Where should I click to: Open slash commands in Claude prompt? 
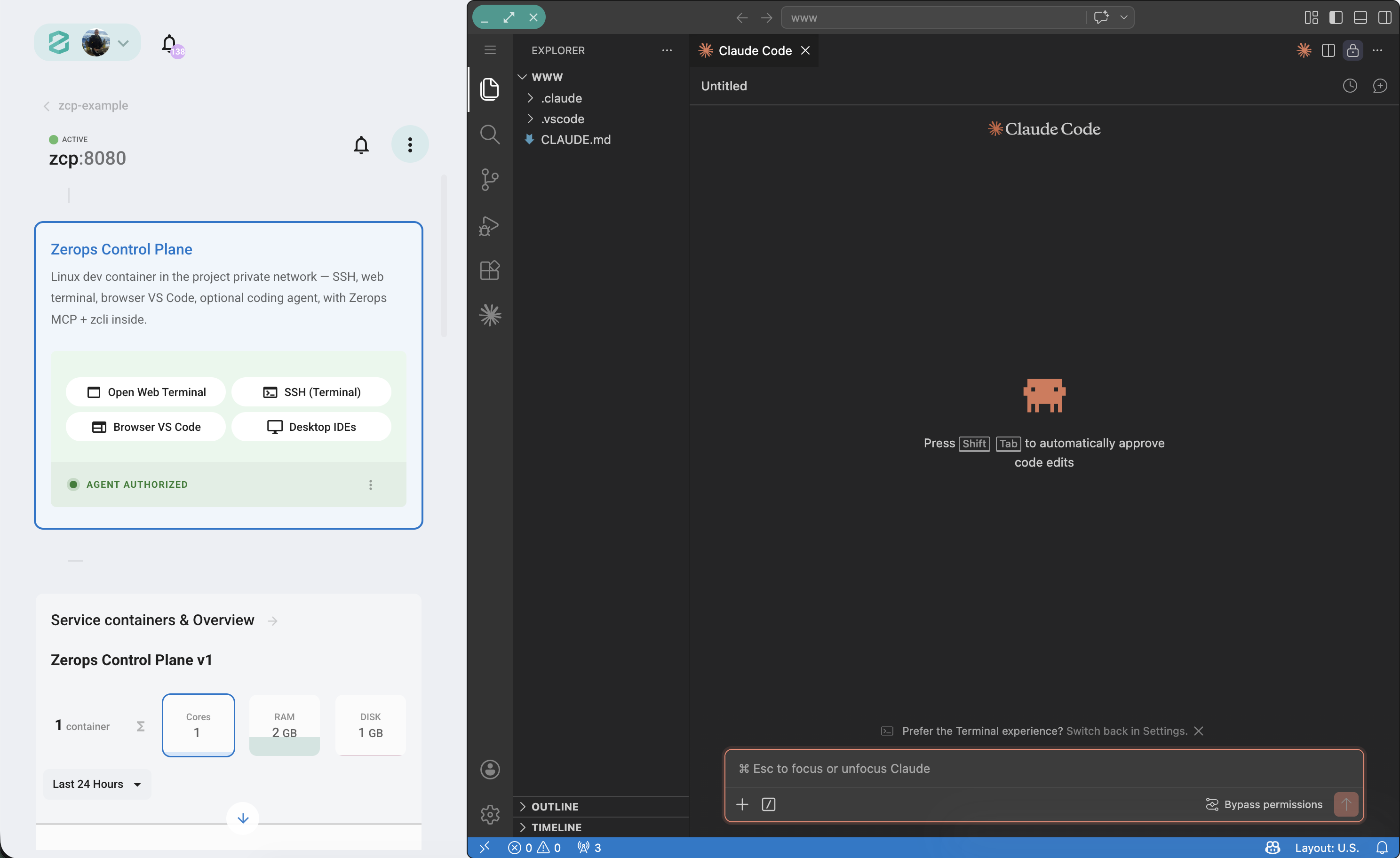pos(768,804)
